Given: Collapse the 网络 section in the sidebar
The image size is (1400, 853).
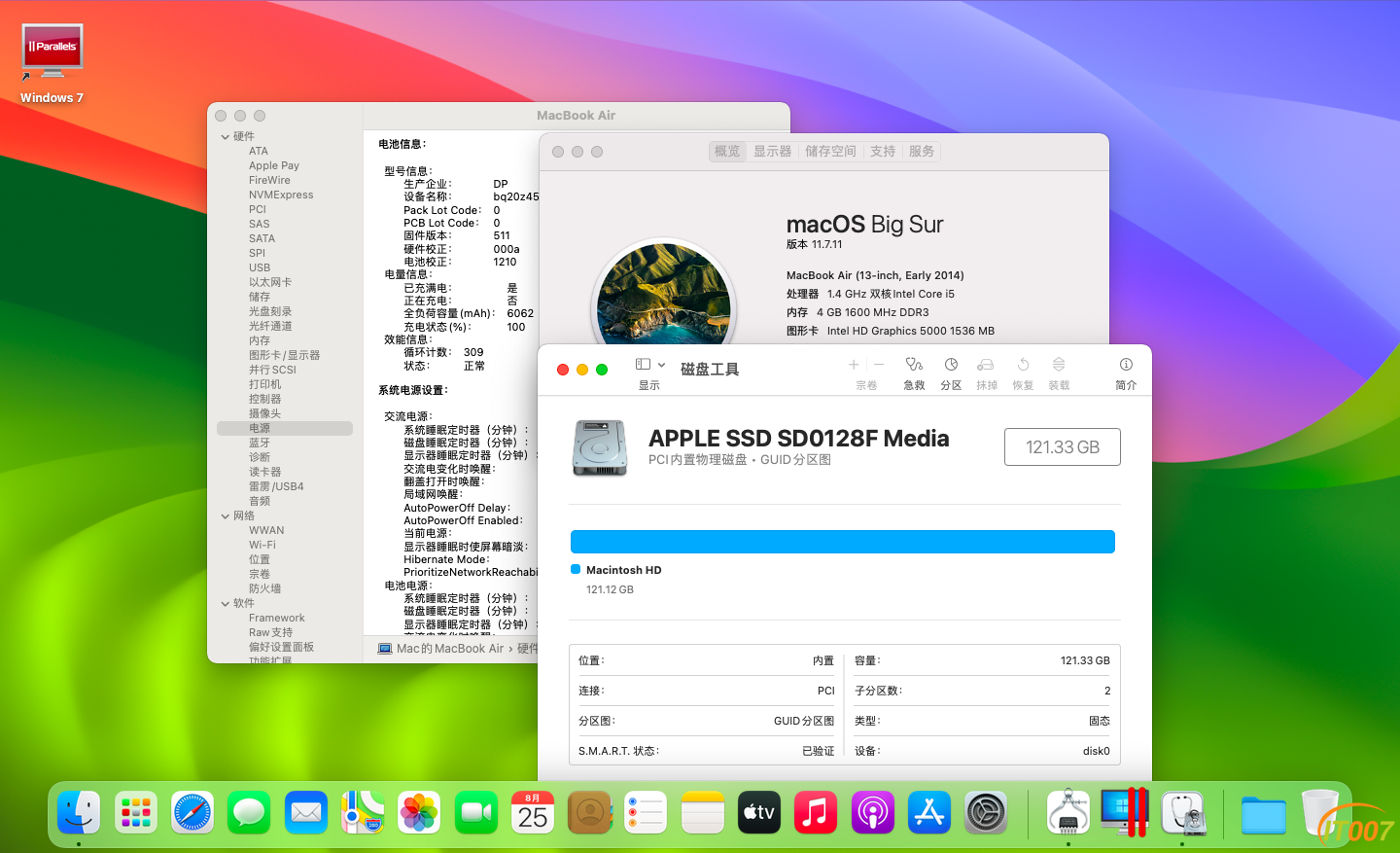Looking at the screenshot, I should click(226, 516).
